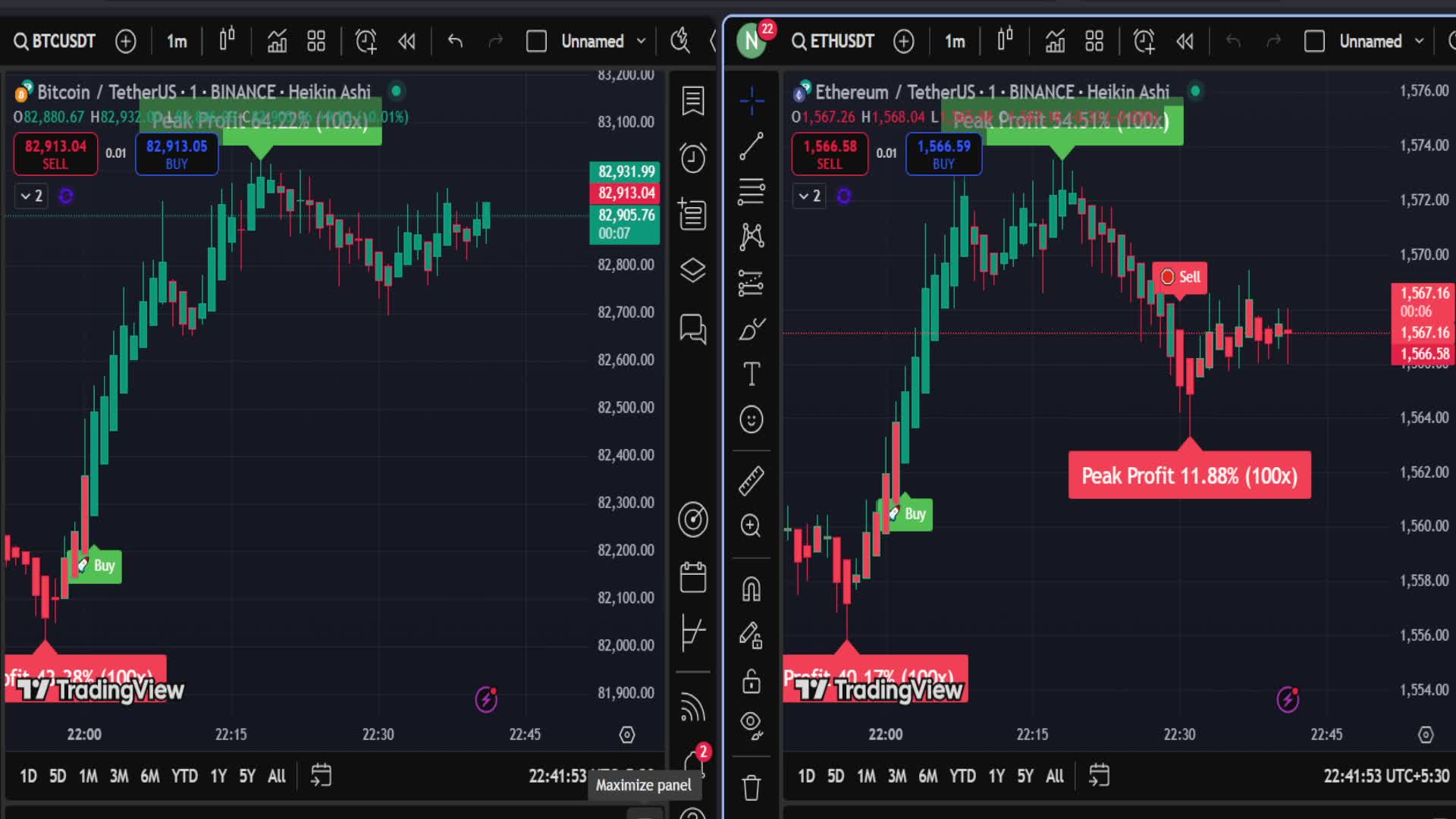Expand indicator legend on ETHUSDT chart

[x=809, y=196]
